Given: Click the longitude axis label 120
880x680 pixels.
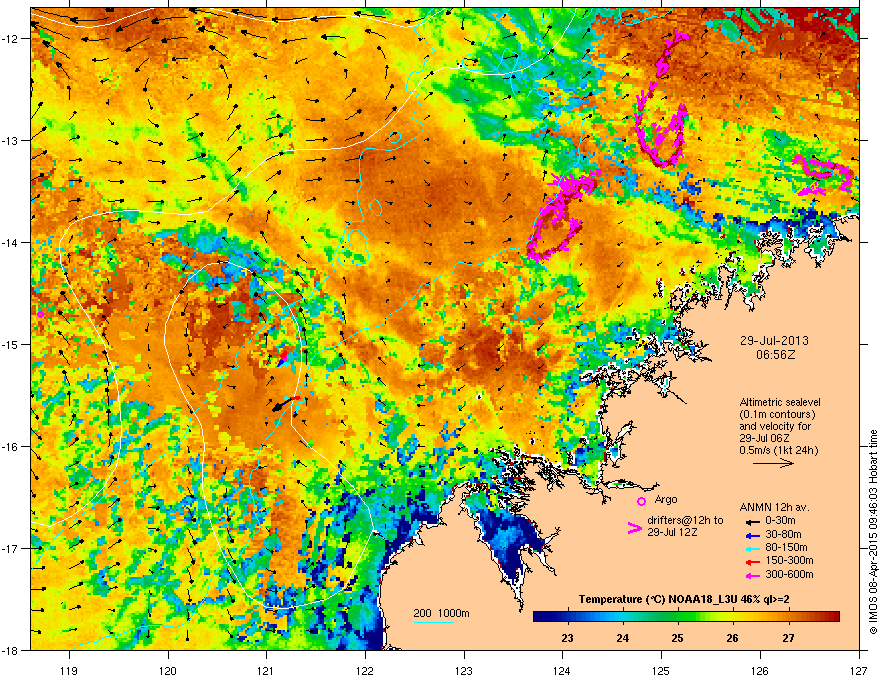Looking at the screenshot, I should click(x=168, y=670).
